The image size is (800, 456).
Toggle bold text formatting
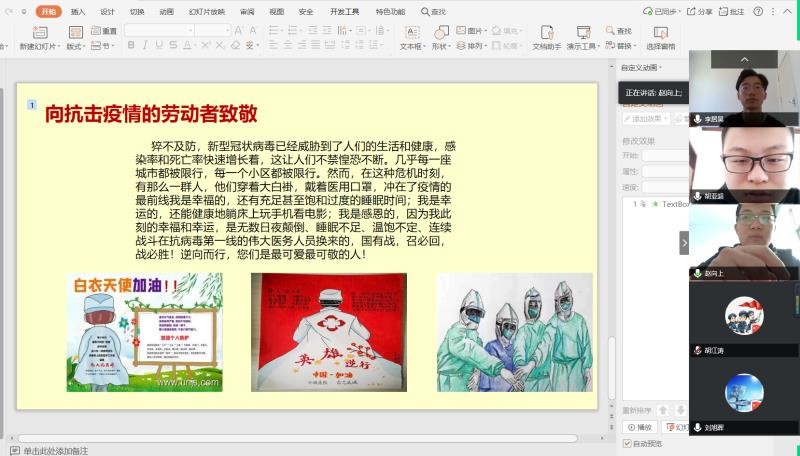click(131, 46)
